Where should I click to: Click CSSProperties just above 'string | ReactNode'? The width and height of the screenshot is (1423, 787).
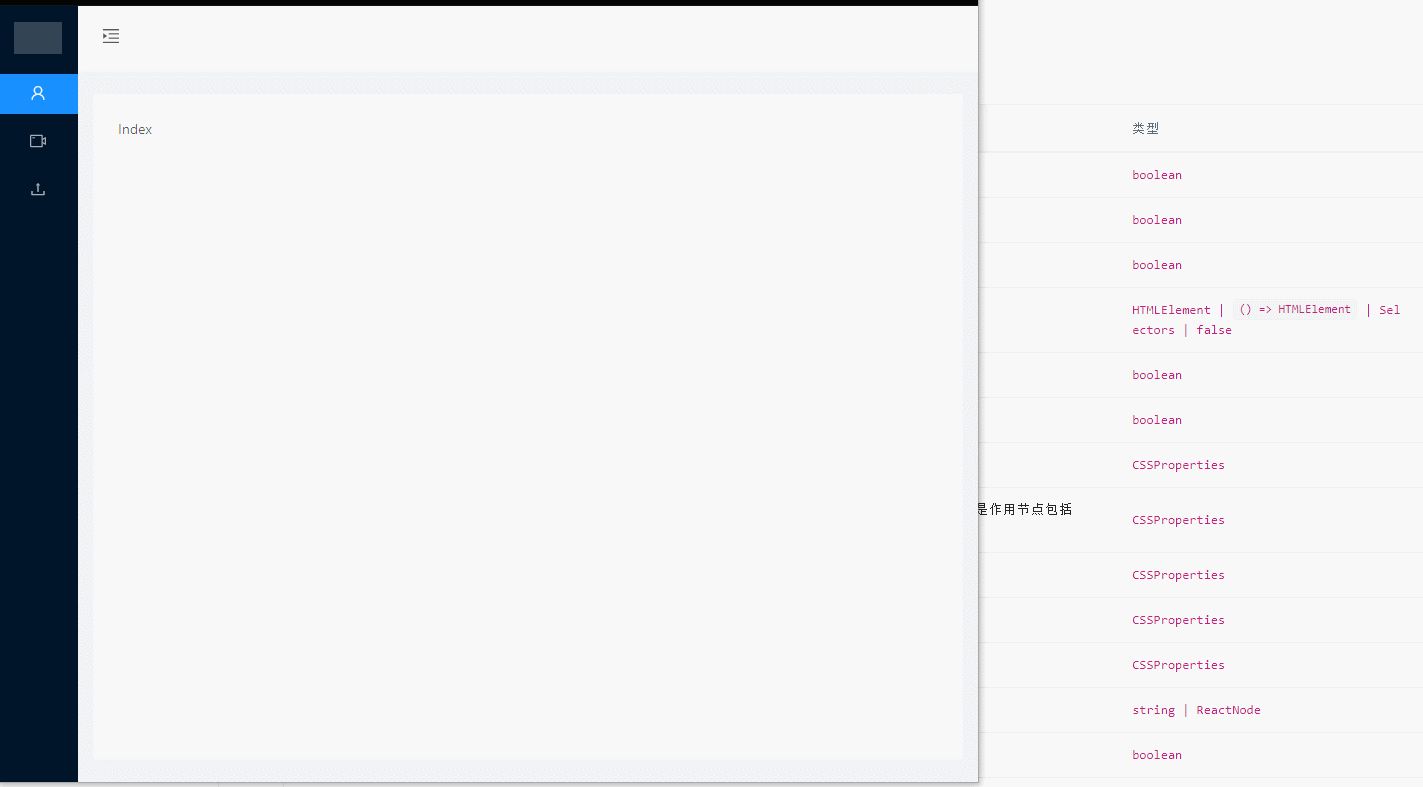click(x=1178, y=665)
